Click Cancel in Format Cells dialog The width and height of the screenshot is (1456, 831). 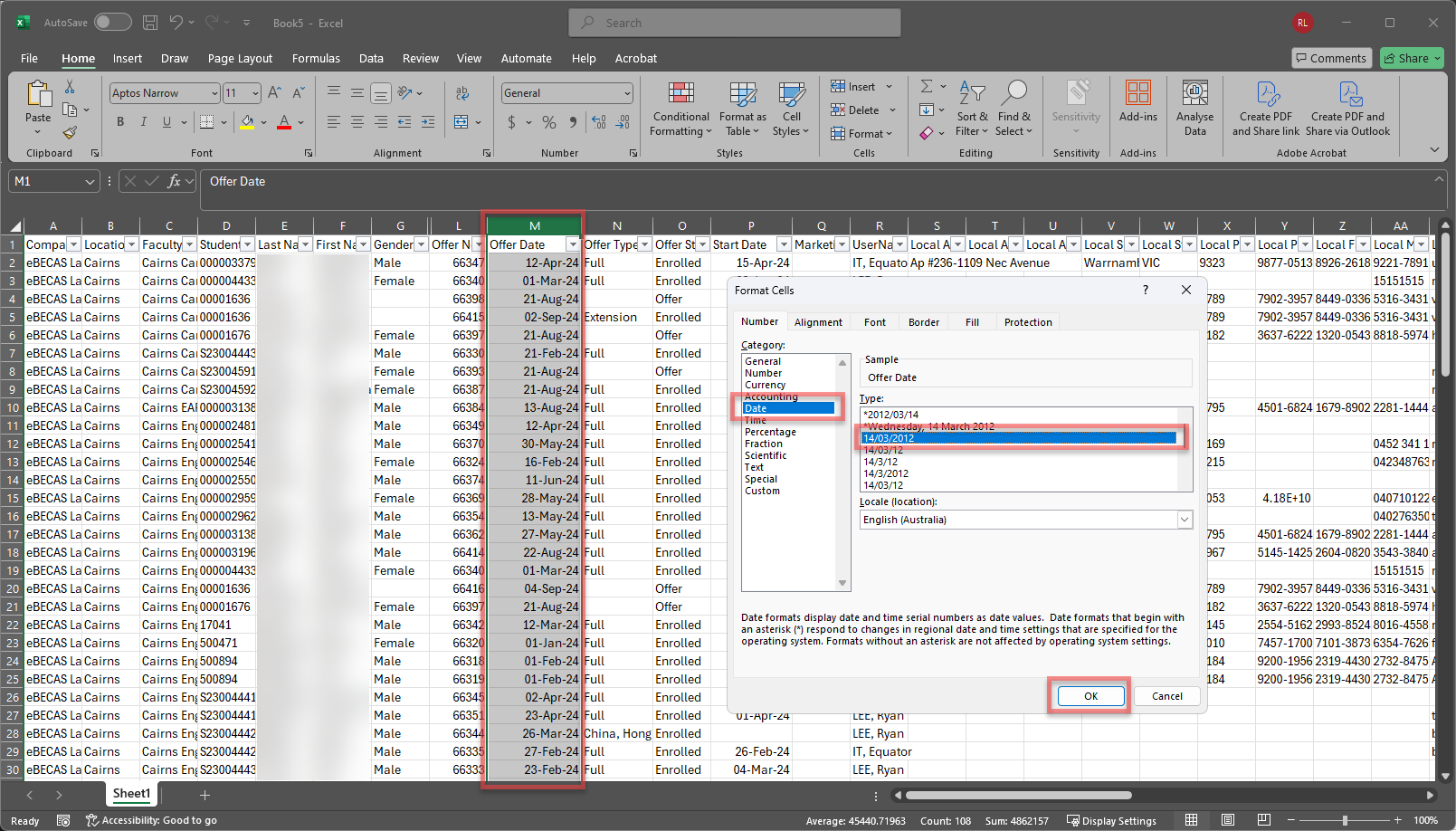pyautogui.click(x=1166, y=696)
